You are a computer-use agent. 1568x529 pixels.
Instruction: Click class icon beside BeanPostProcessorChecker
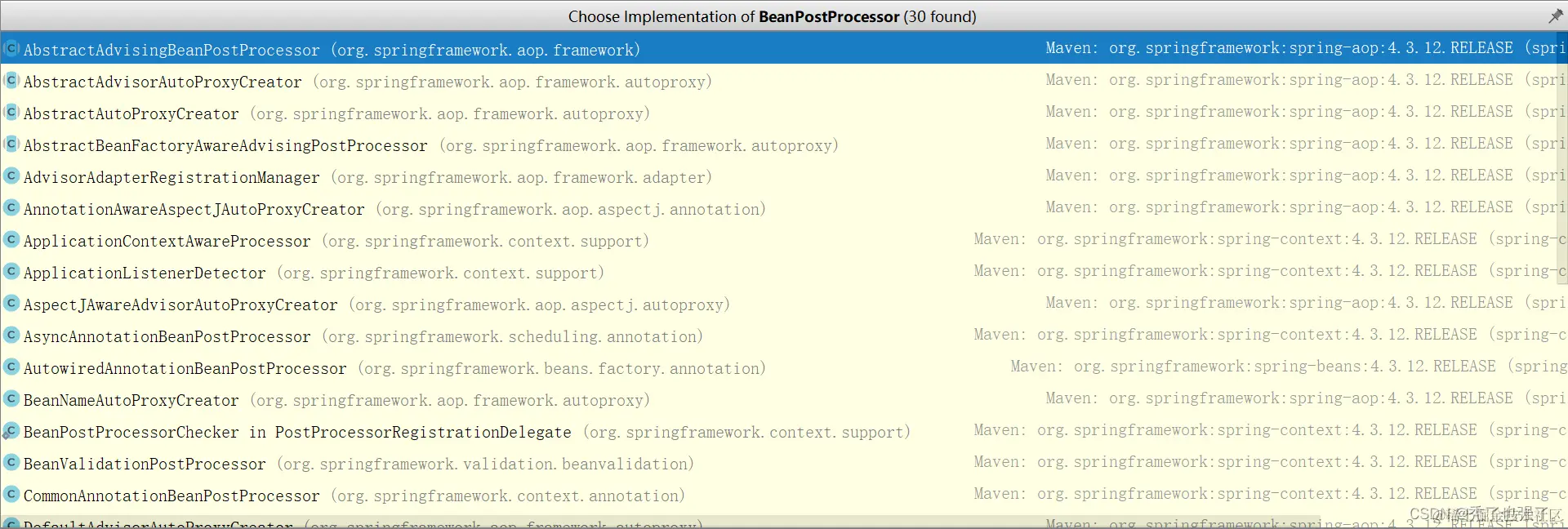click(x=11, y=431)
